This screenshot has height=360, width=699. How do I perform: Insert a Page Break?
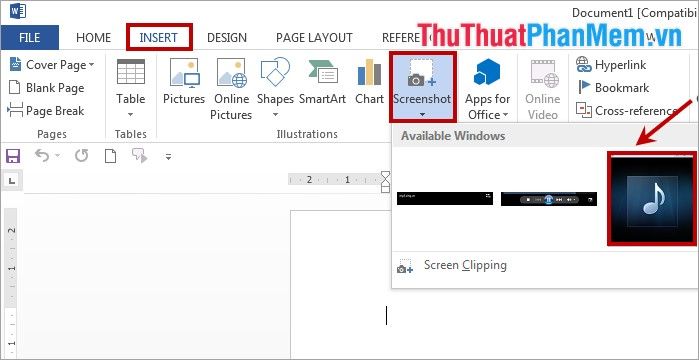46,110
